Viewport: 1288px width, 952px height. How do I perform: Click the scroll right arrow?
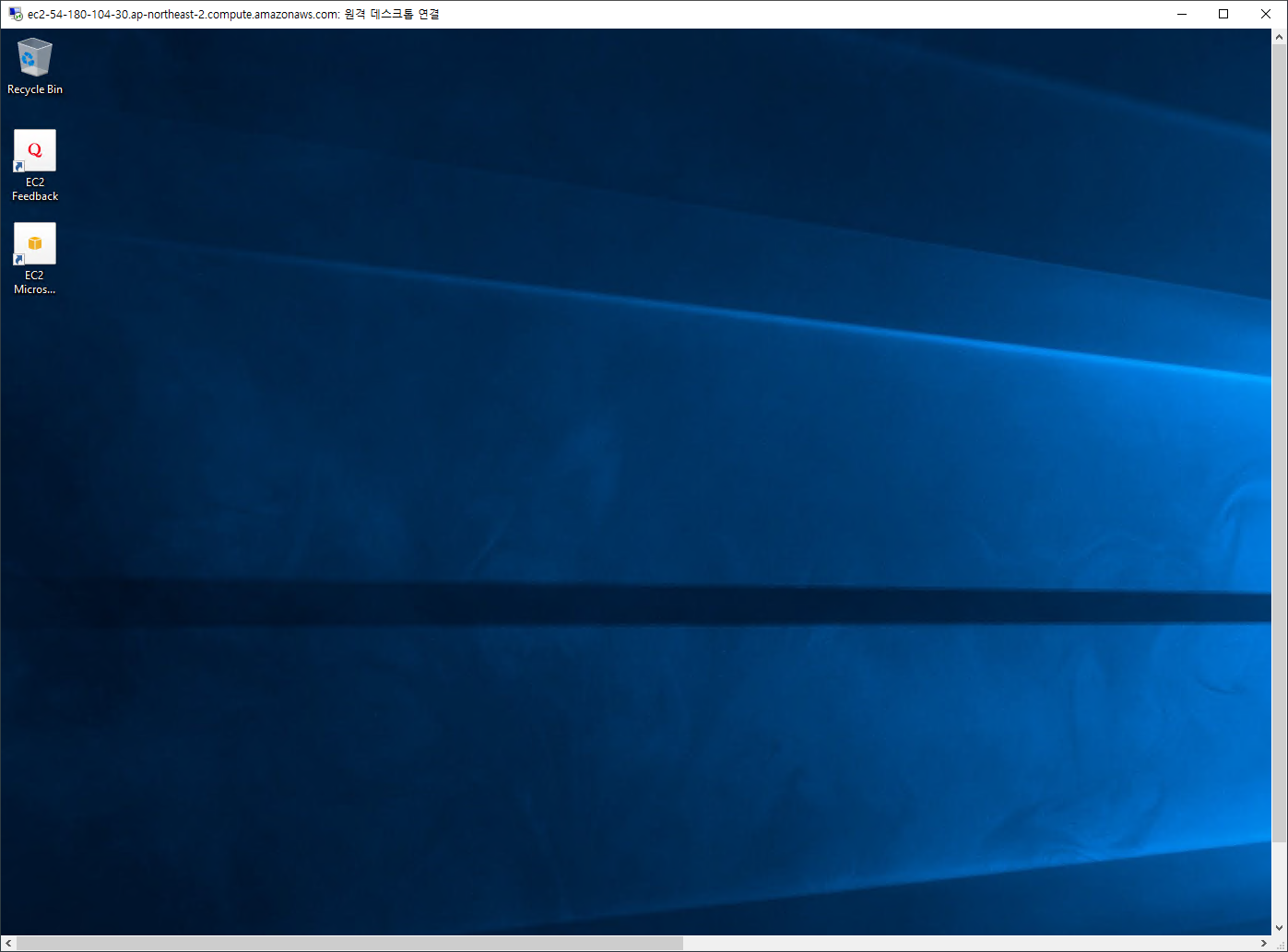1263,943
